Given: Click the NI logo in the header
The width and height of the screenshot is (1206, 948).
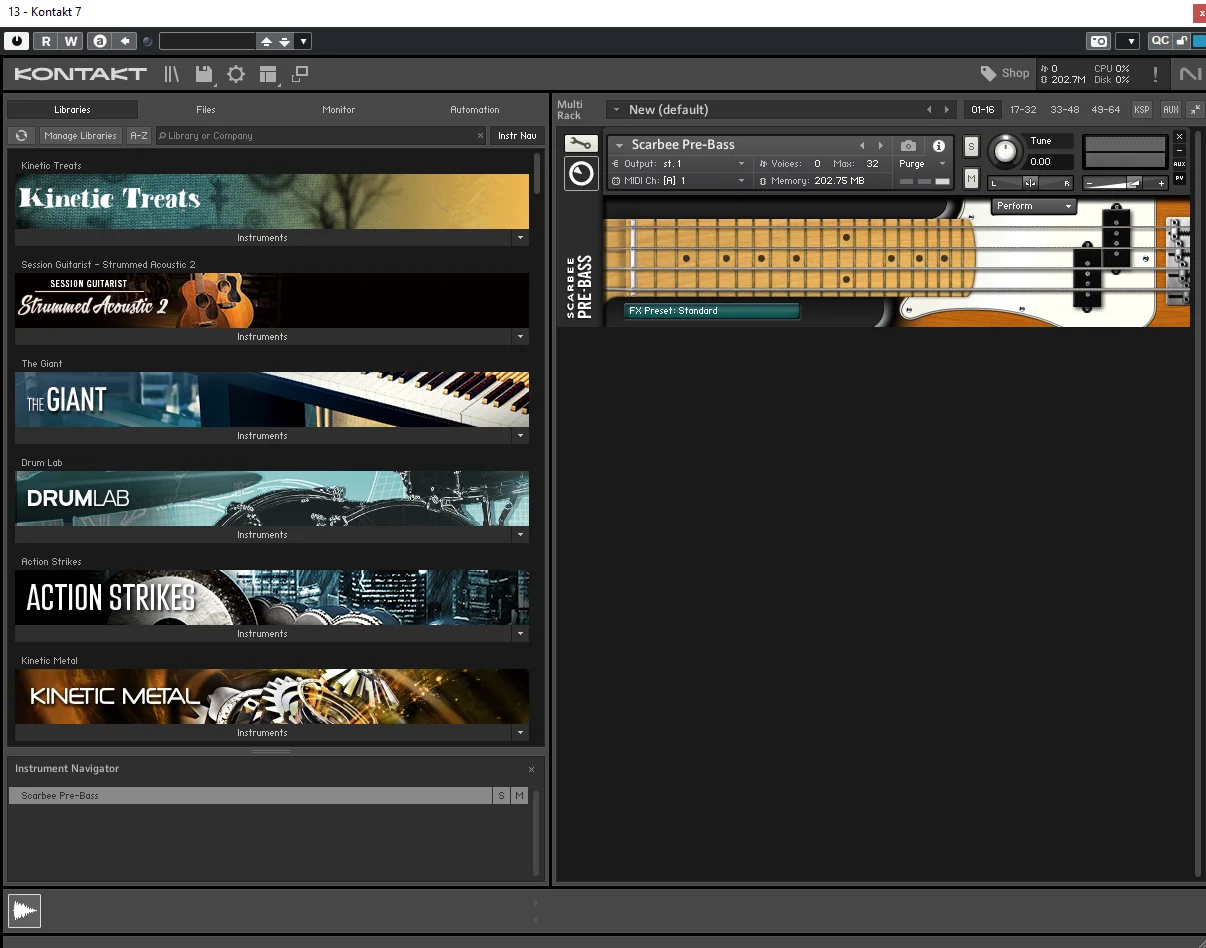Looking at the screenshot, I should pos(1190,74).
